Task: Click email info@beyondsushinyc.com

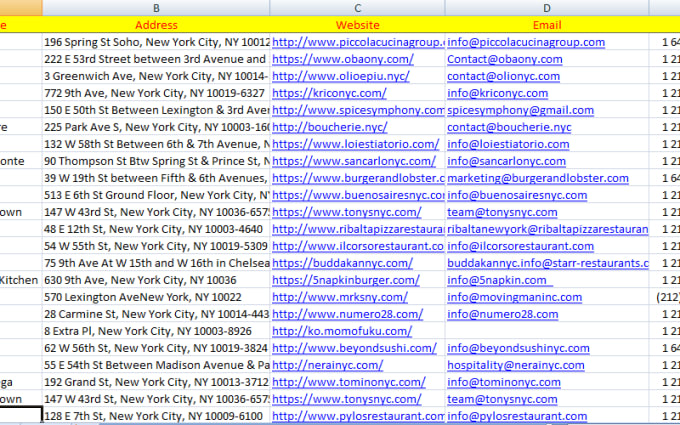Action: tap(518, 348)
